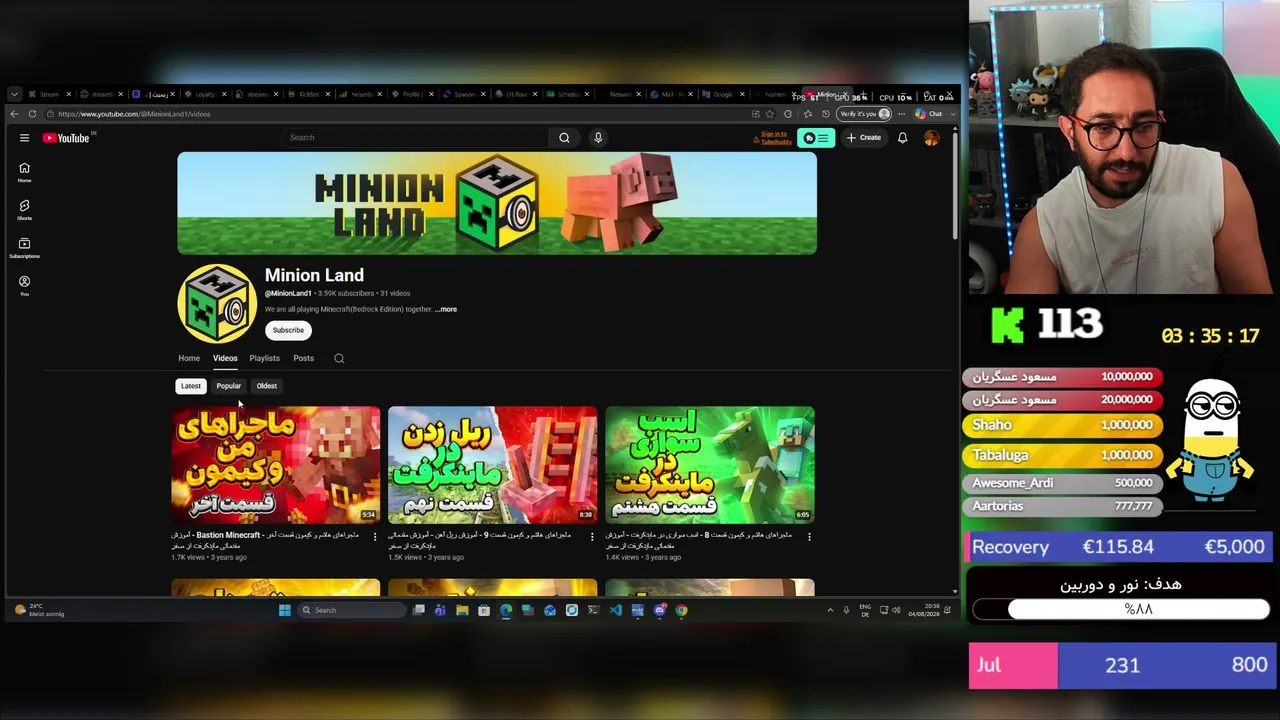
Task: Go back to the previous page
Action: pos(14,114)
